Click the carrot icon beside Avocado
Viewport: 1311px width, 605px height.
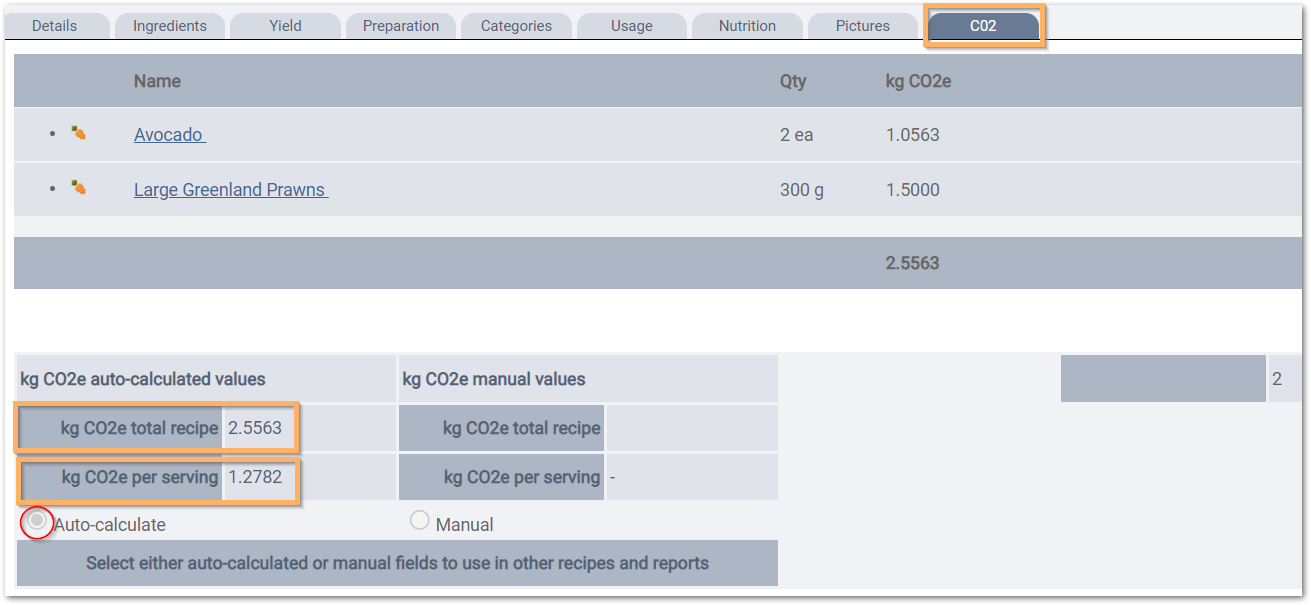tap(78, 133)
